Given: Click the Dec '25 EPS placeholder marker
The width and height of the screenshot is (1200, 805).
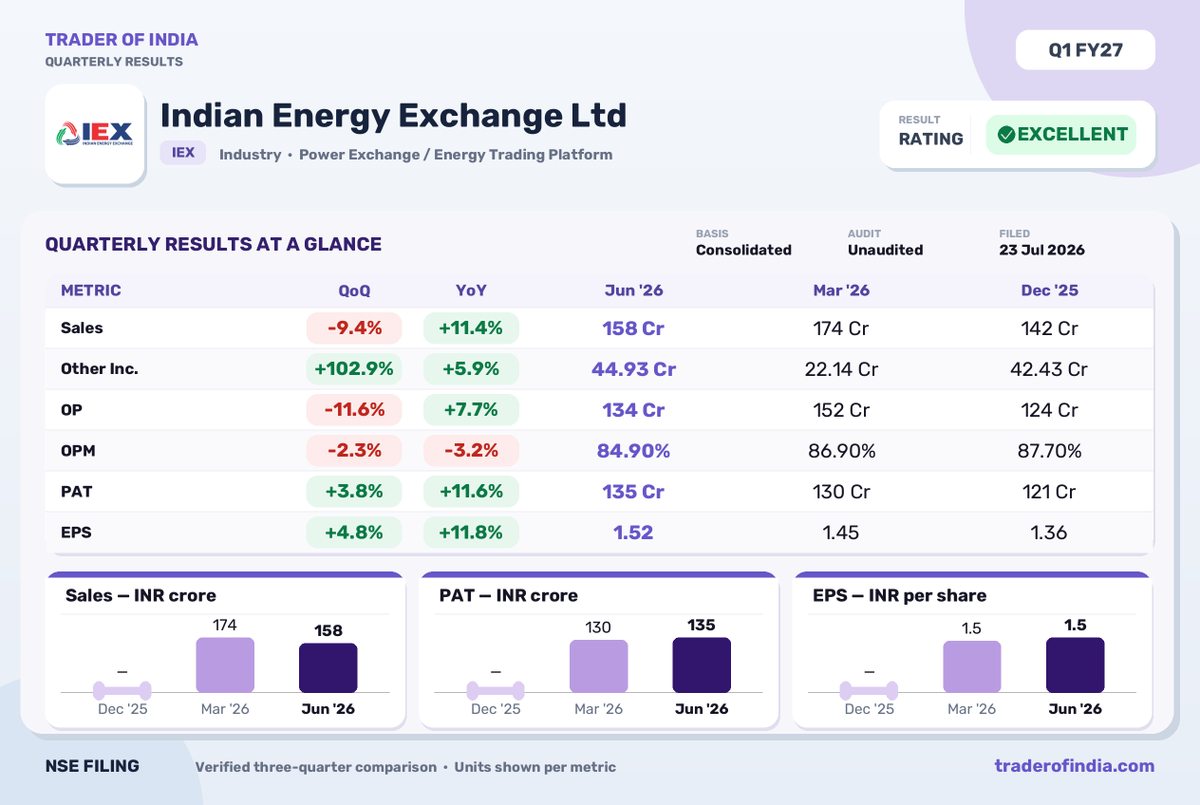Looking at the screenshot, I should (869, 690).
